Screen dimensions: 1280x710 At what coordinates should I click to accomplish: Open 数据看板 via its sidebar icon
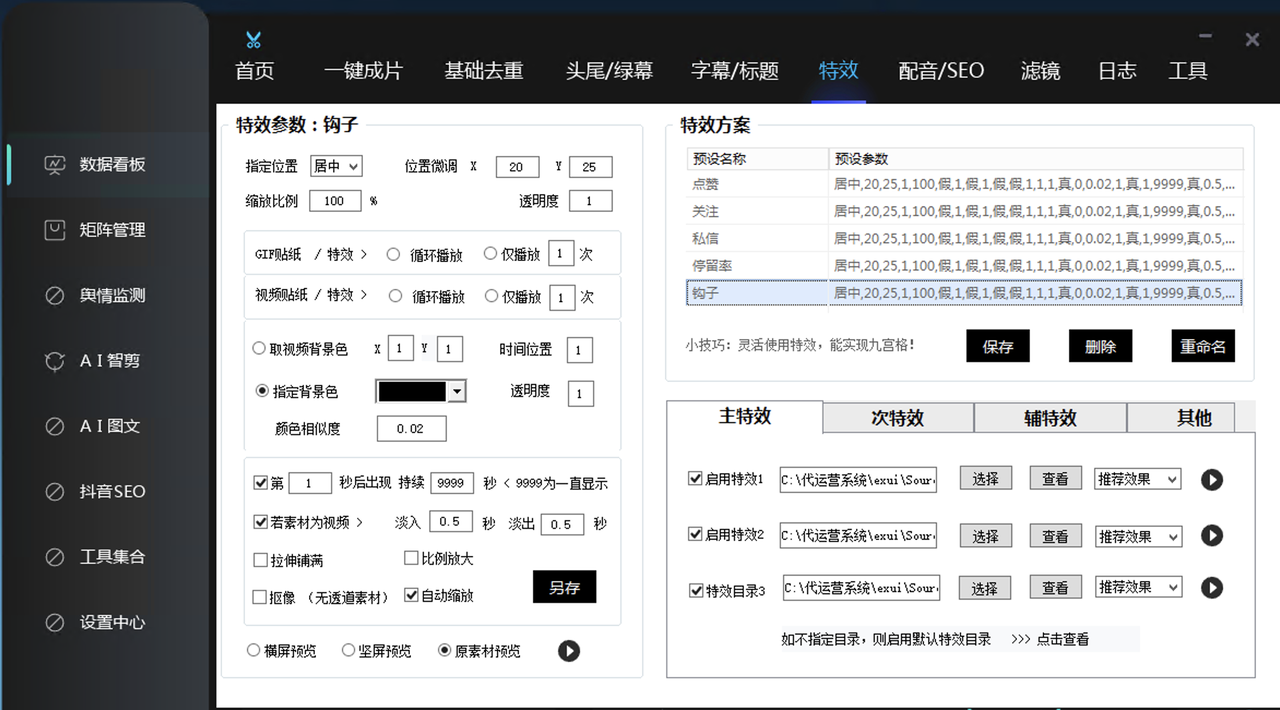point(55,165)
